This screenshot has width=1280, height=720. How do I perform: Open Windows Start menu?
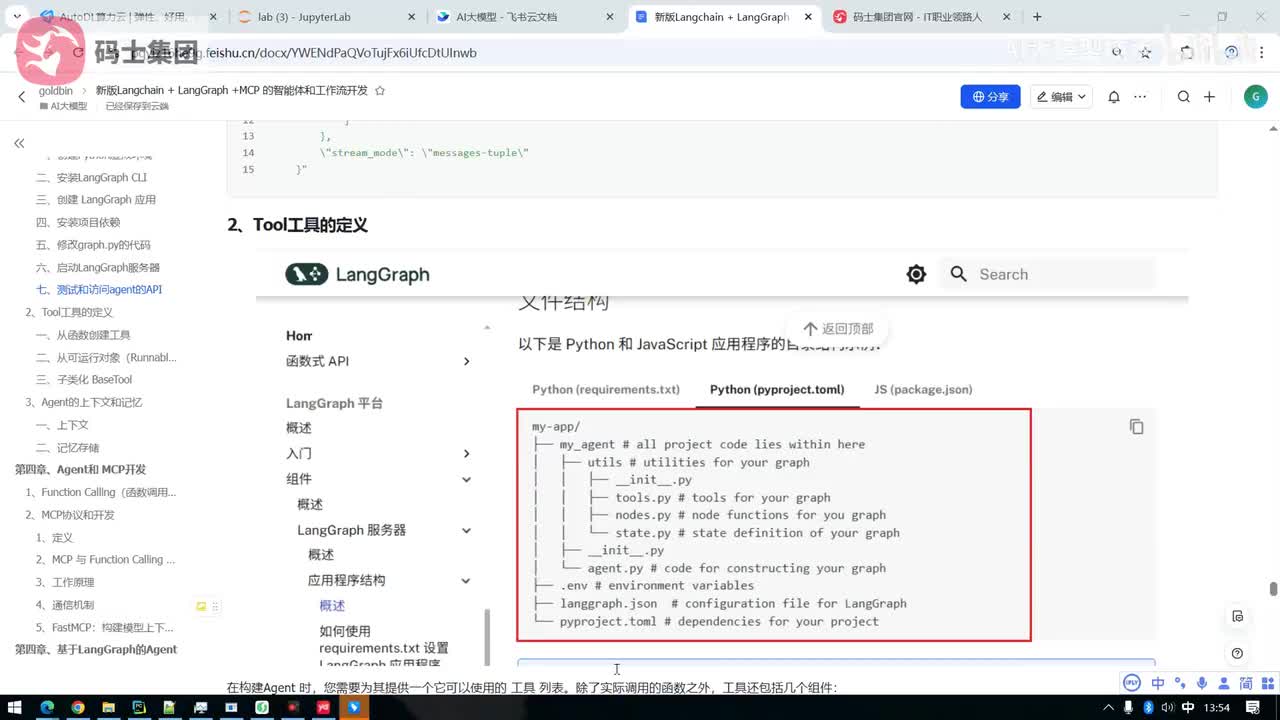(16, 707)
